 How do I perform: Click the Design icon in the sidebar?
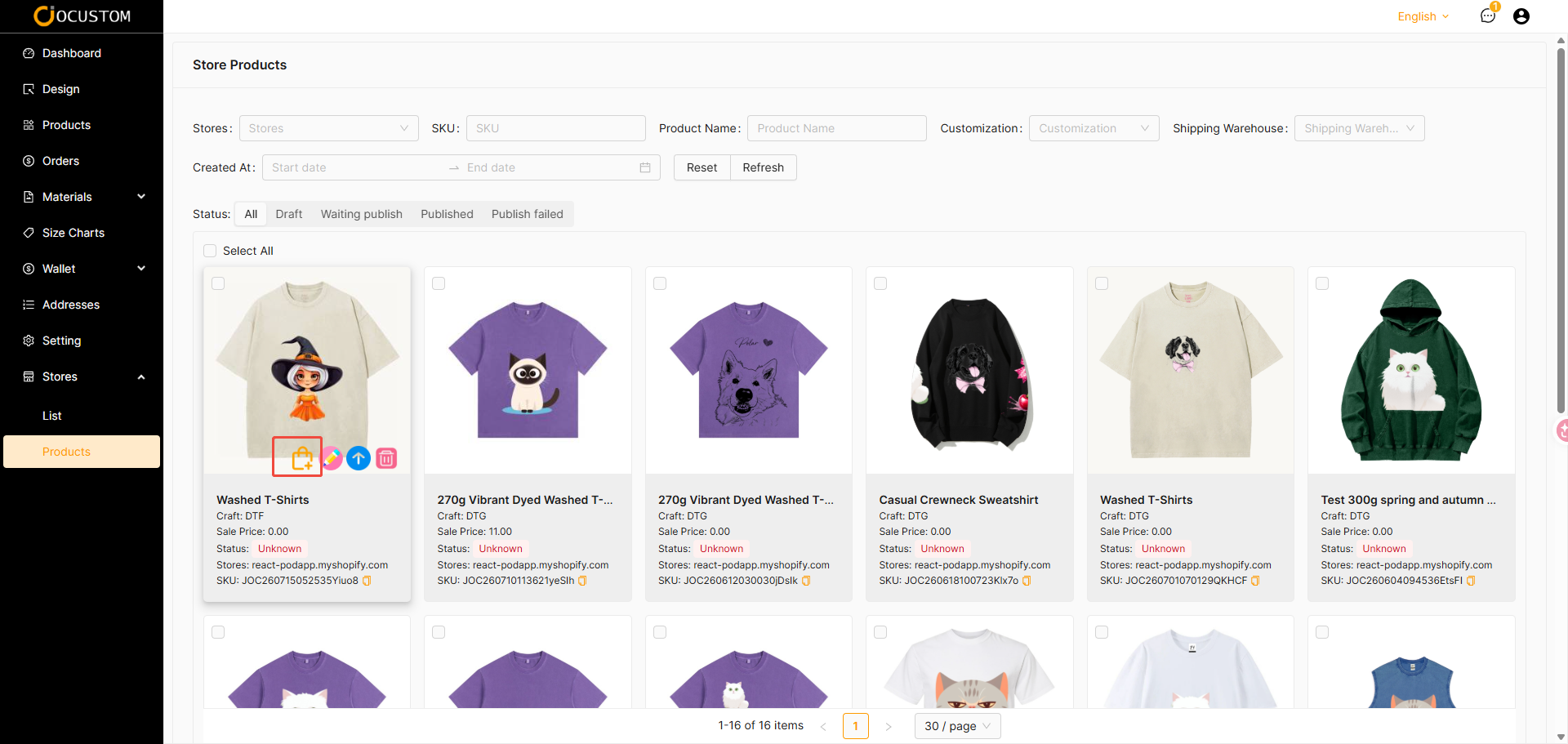(x=29, y=89)
